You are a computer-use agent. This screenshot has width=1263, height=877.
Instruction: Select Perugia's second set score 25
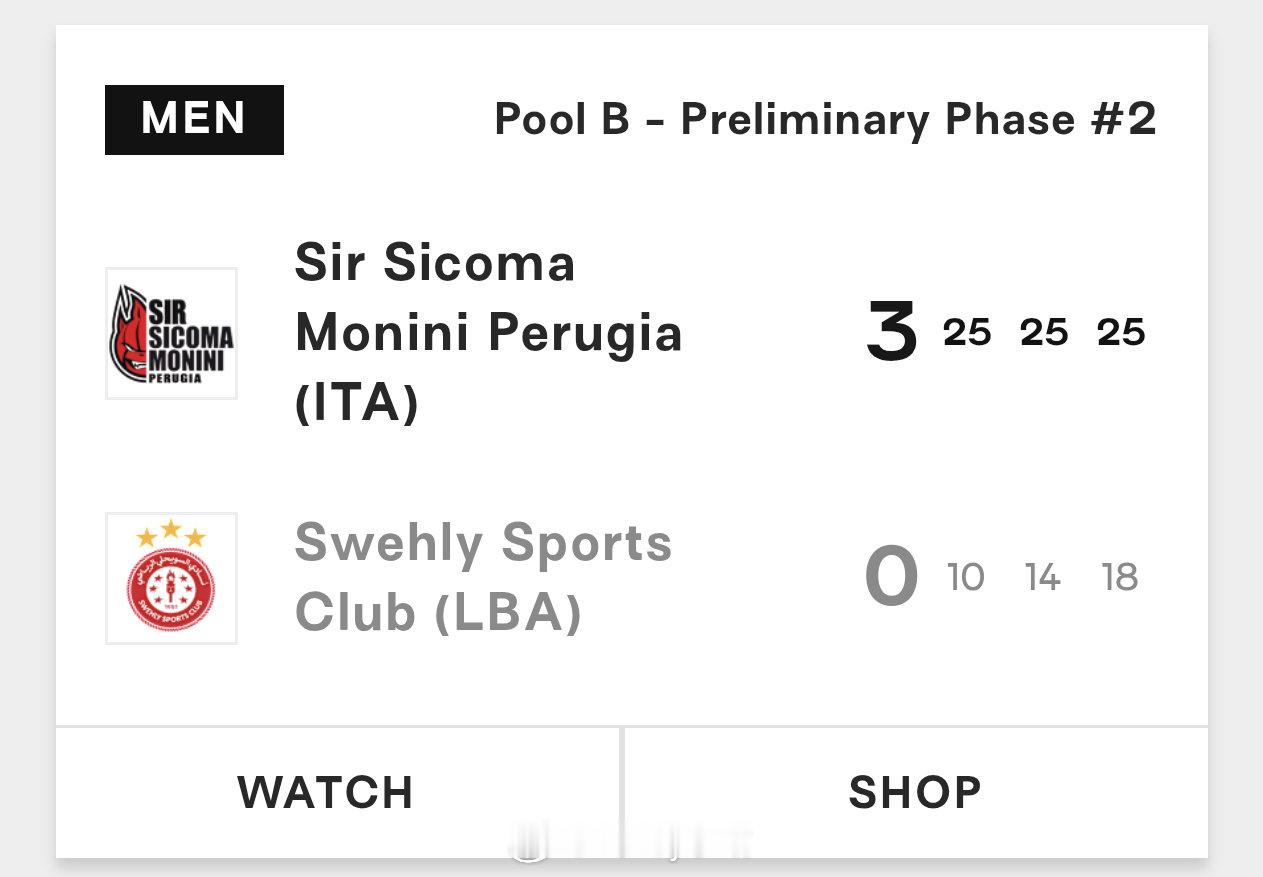pos(1044,333)
